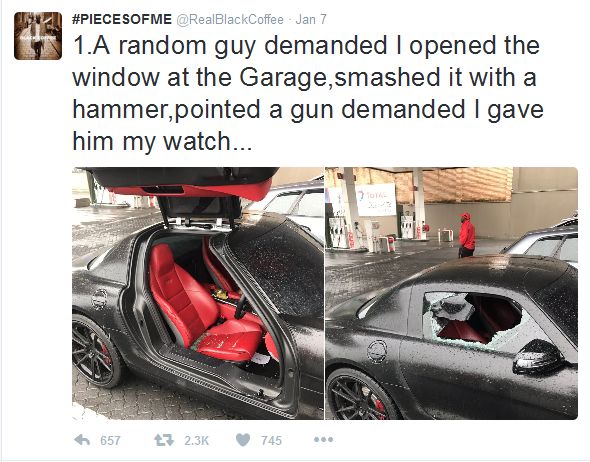Image resolution: width=590 pixels, height=462 pixels.
Task: Click the broken window hole in right photo
Action: (473, 319)
